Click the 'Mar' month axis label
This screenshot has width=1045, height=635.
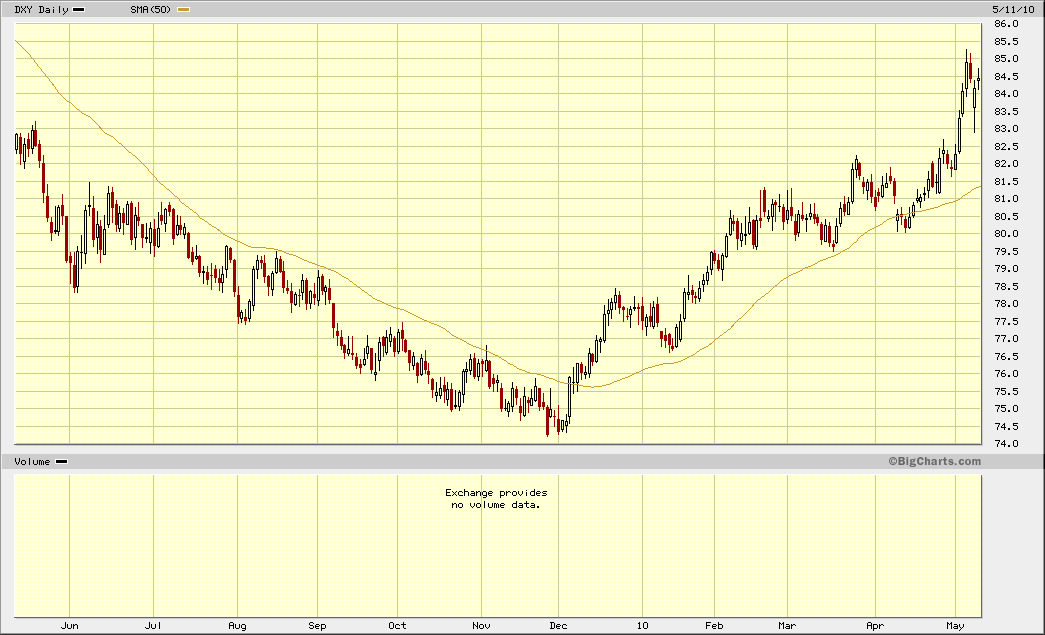[x=787, y=625]
